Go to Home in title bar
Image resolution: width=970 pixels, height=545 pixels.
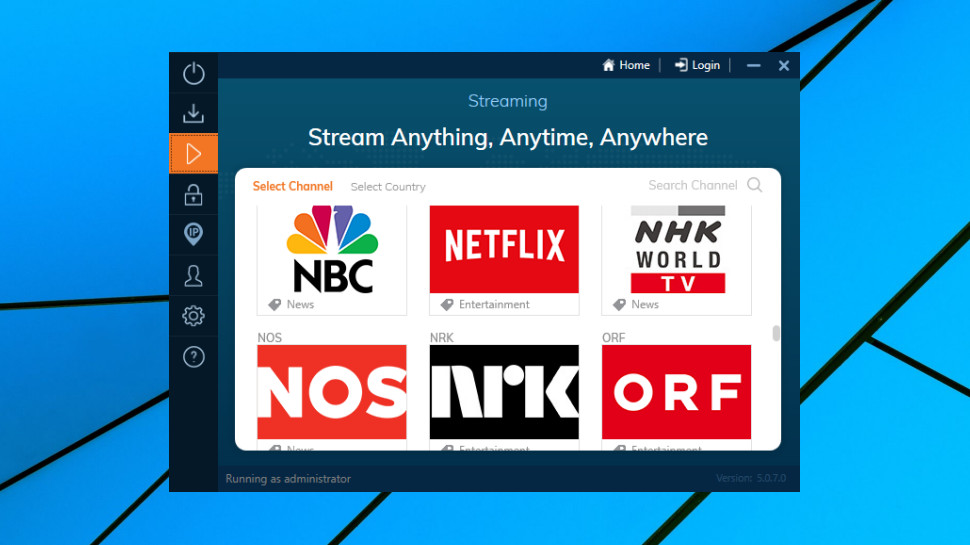[626, 65]
